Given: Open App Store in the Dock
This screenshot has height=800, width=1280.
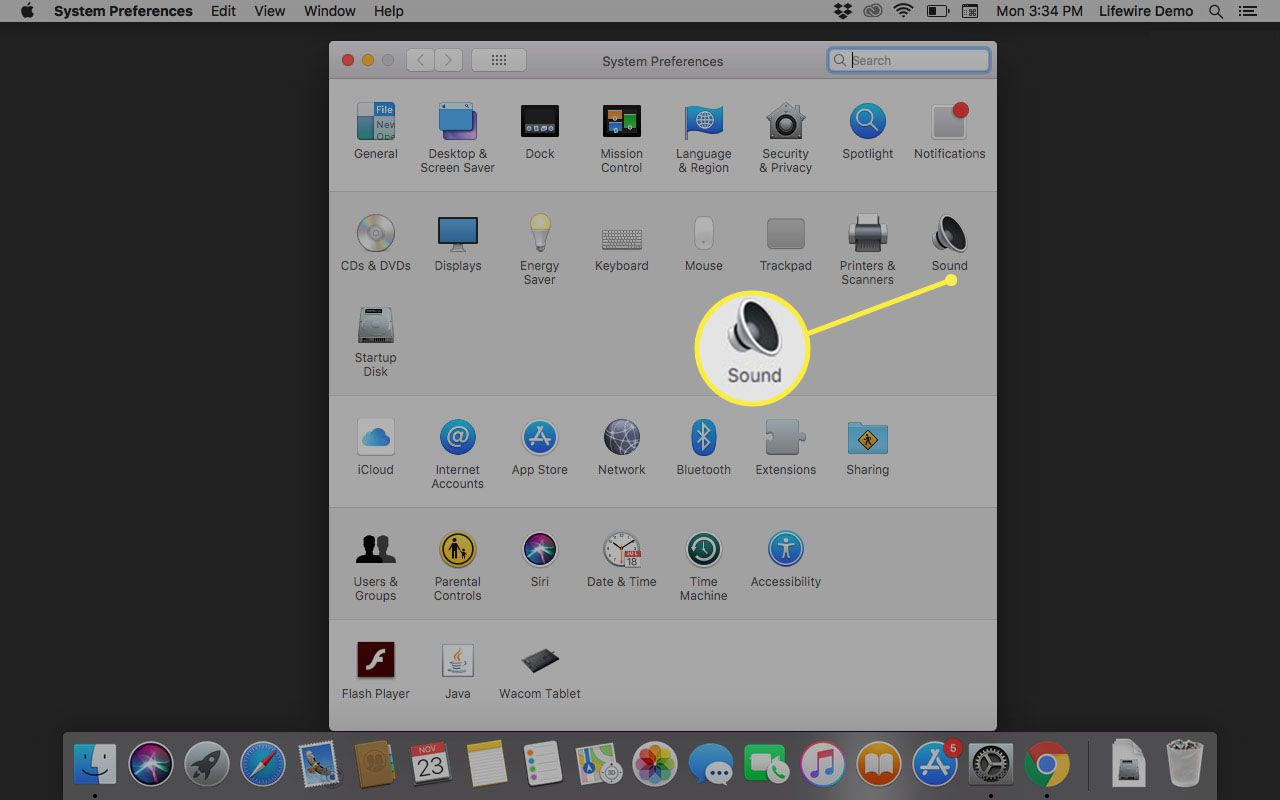Looking at the screenshot, I should [935, 765].
